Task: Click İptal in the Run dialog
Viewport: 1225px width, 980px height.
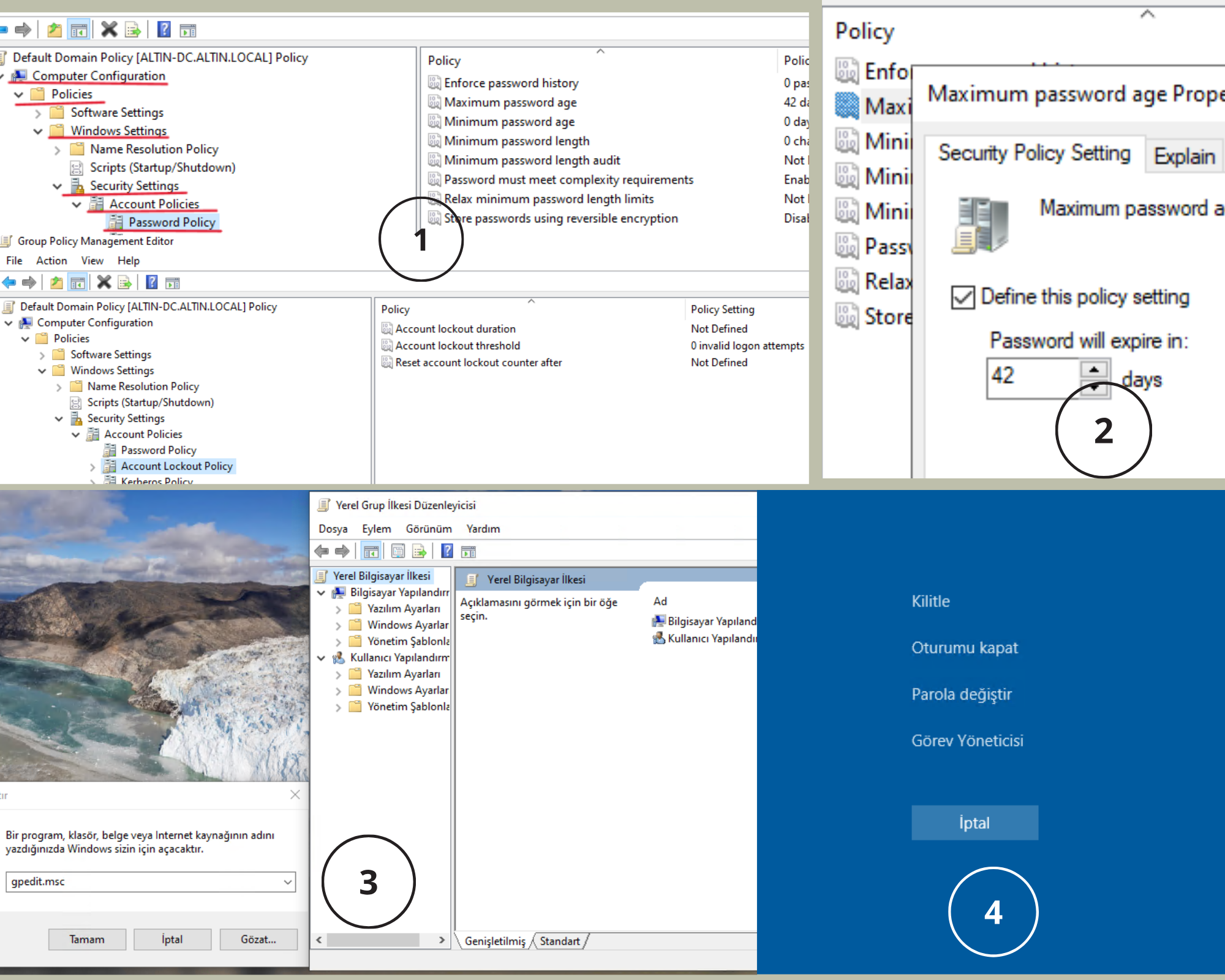Action: coord(172,939)
